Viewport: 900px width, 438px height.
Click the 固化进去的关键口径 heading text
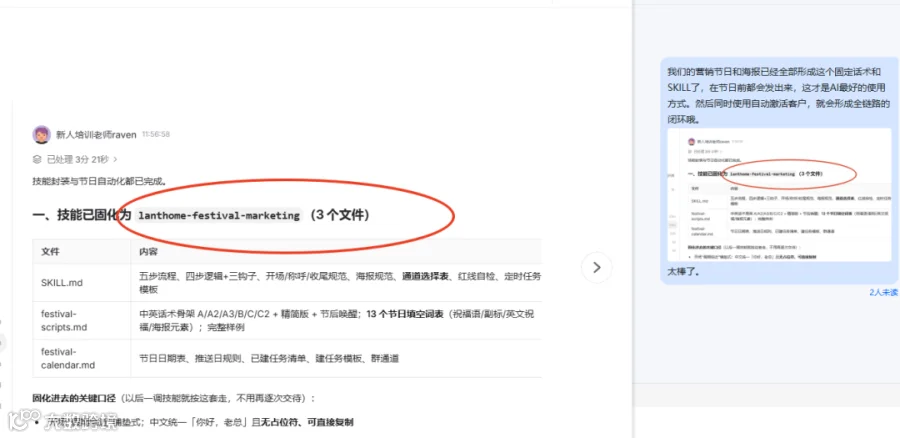[x=74, y=398]
